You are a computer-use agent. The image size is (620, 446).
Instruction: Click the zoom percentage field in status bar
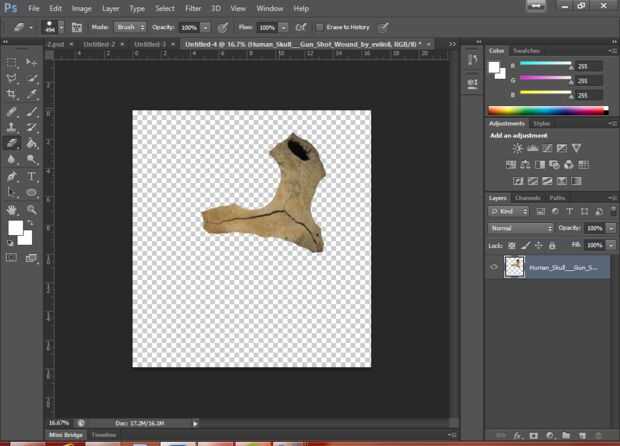[x=59, y=423]
